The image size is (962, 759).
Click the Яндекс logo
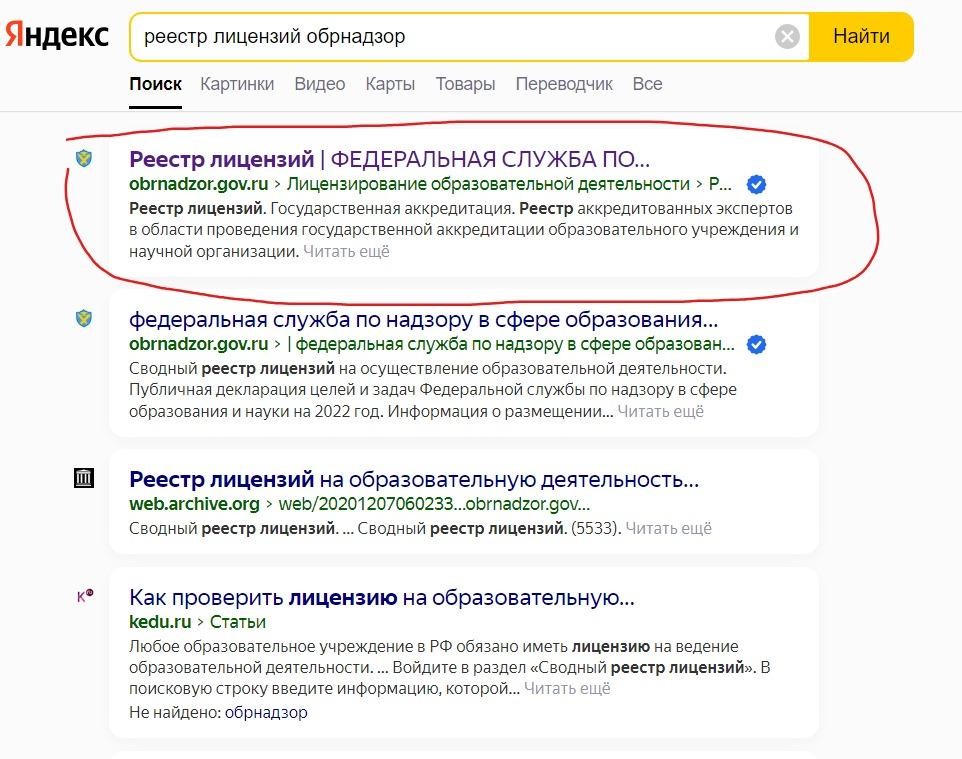pos(57,35)
